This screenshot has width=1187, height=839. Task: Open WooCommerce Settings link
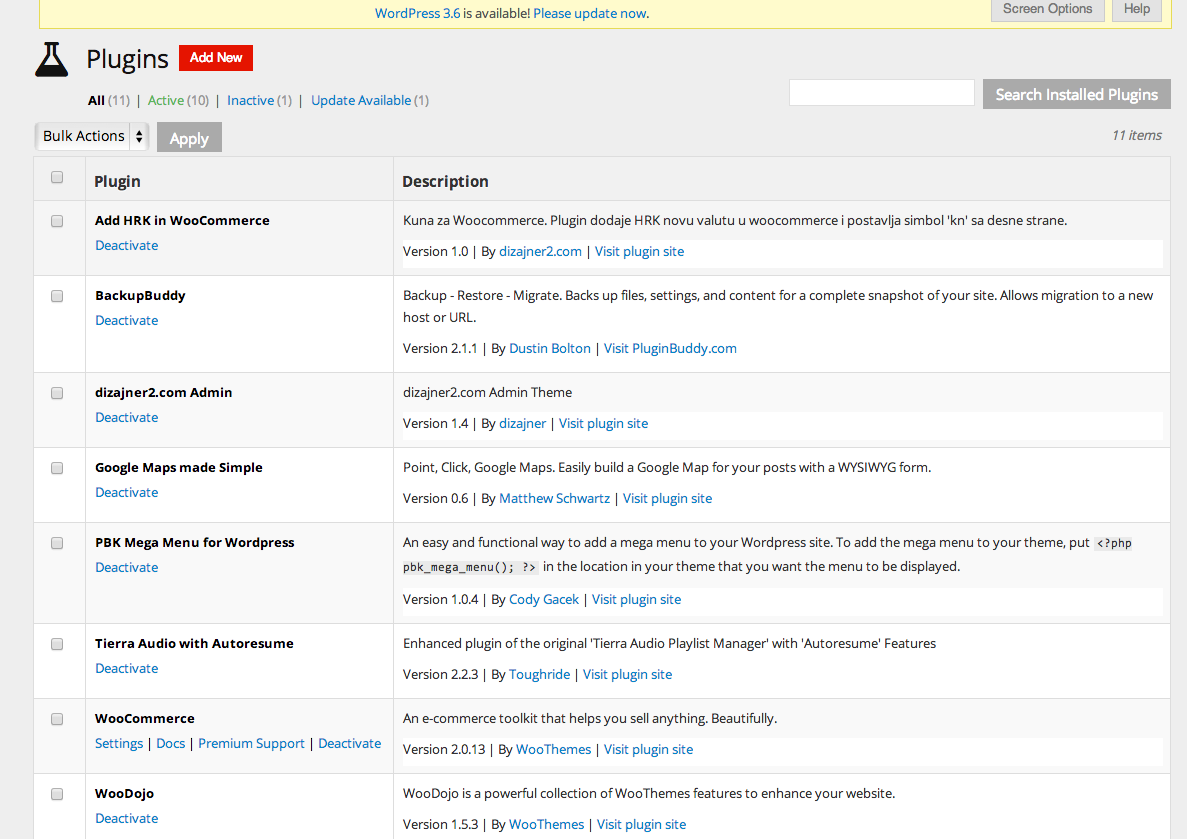pyautogui.click(x=119, y=744)
